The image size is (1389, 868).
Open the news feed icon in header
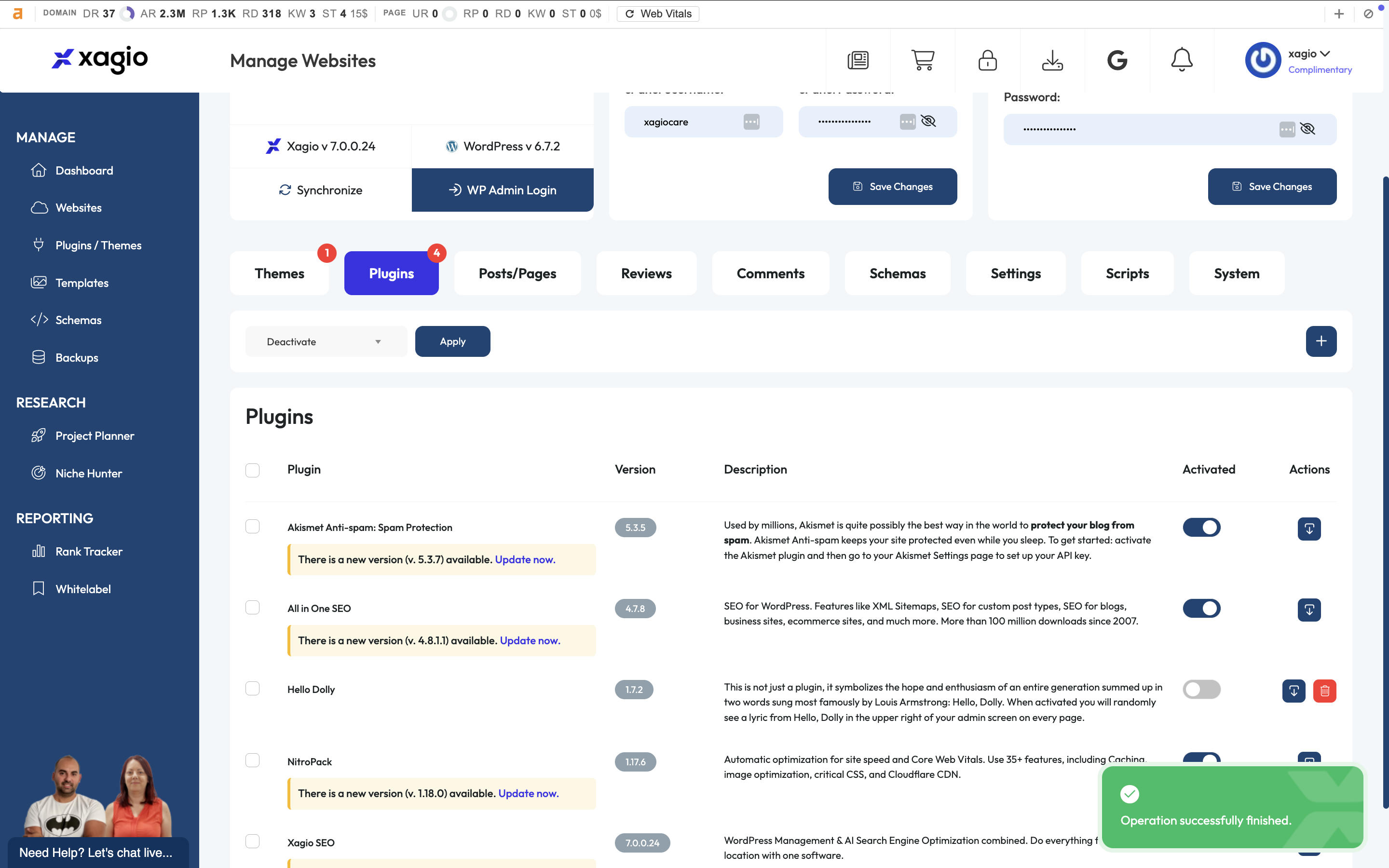pos(858,60)
